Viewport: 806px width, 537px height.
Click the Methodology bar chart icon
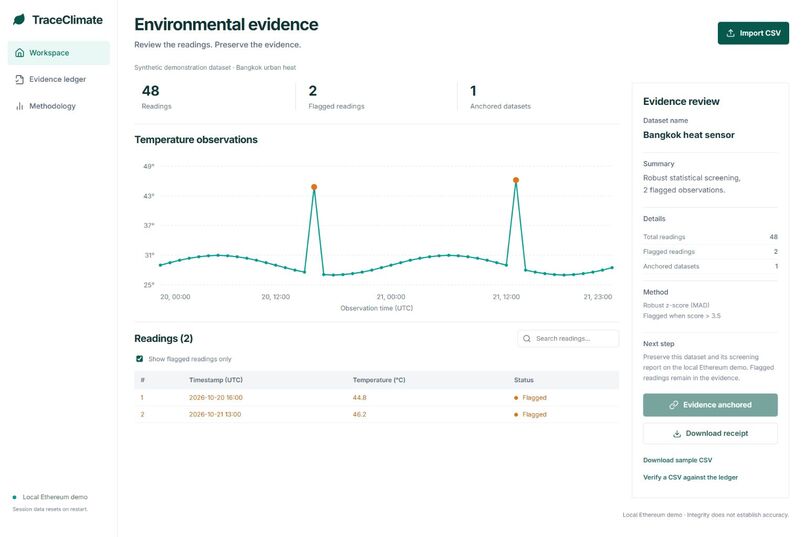[x=20, y=106]
